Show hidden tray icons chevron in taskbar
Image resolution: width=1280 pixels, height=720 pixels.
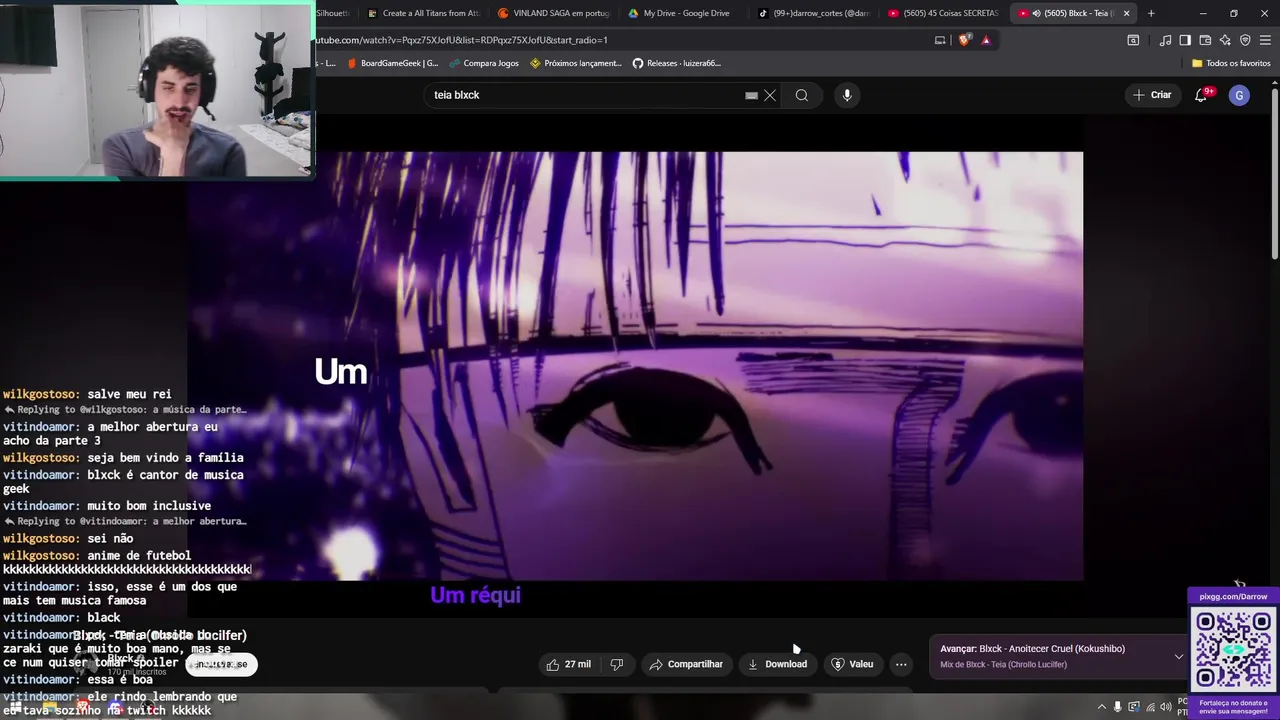point(1100,707)
